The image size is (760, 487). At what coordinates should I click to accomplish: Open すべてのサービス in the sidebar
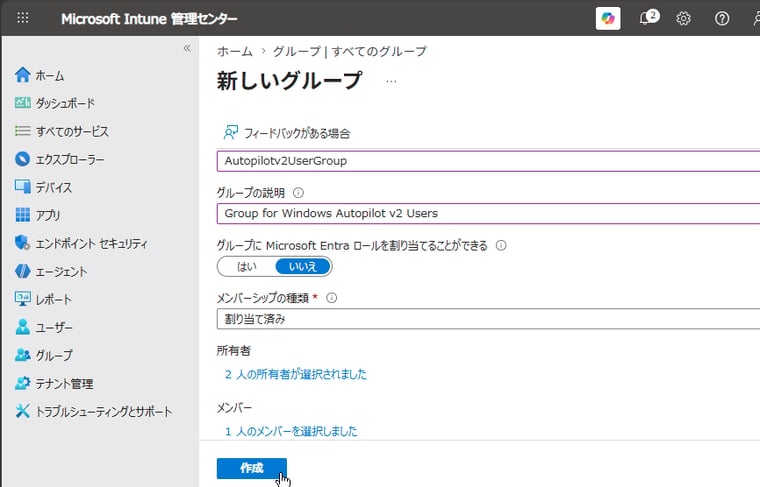click(72, 131)
